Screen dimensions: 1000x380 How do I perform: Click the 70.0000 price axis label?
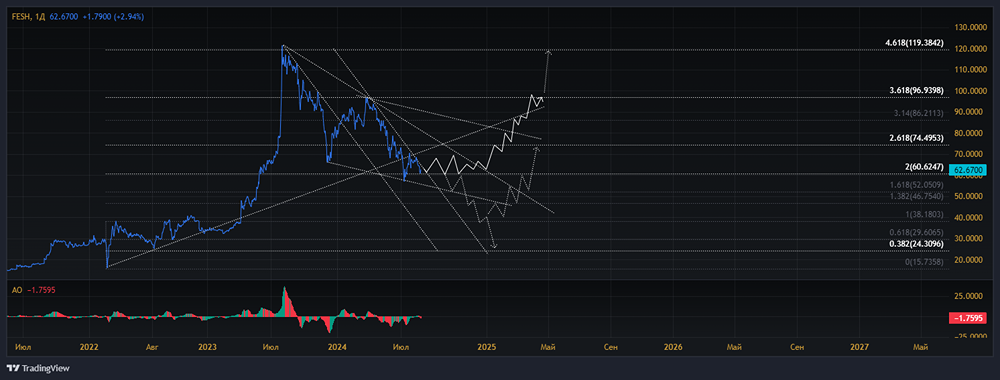coord(968,154)
